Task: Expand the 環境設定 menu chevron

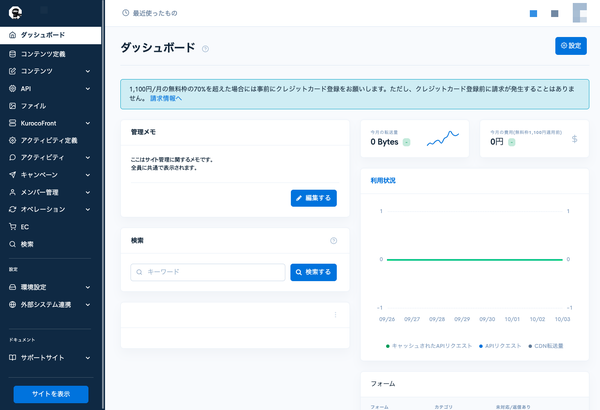Action: (88, 287)
